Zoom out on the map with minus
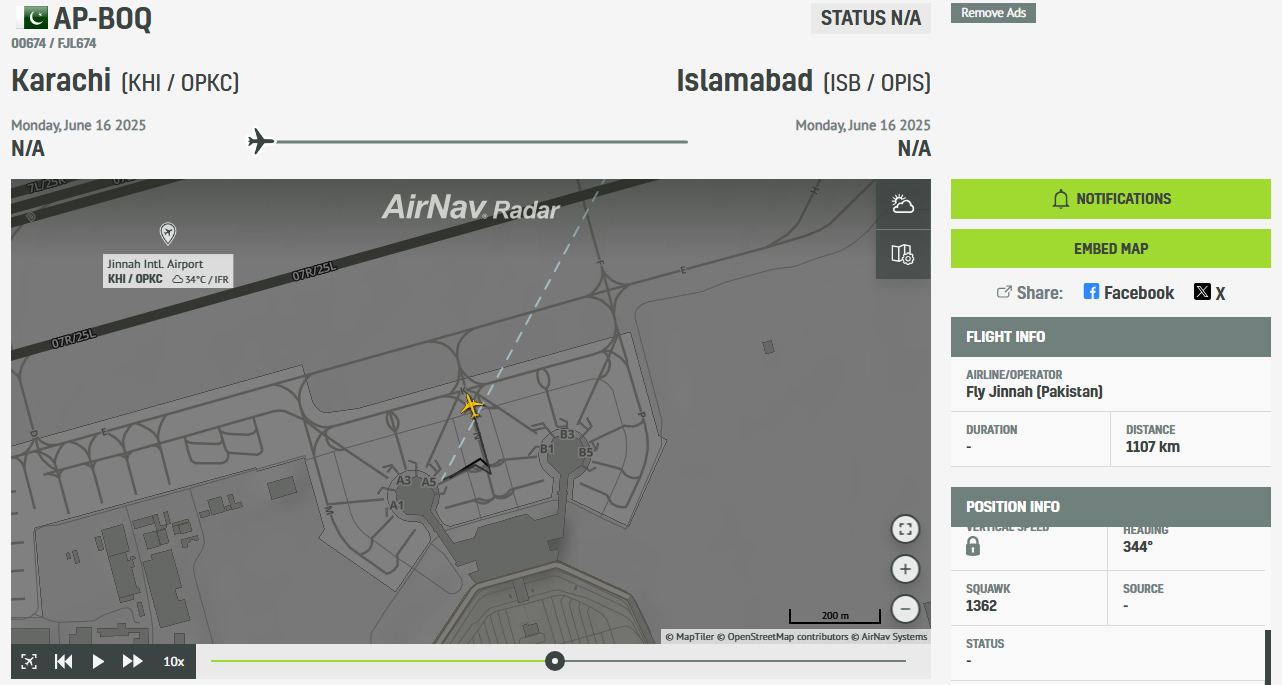 pos(905,608)
